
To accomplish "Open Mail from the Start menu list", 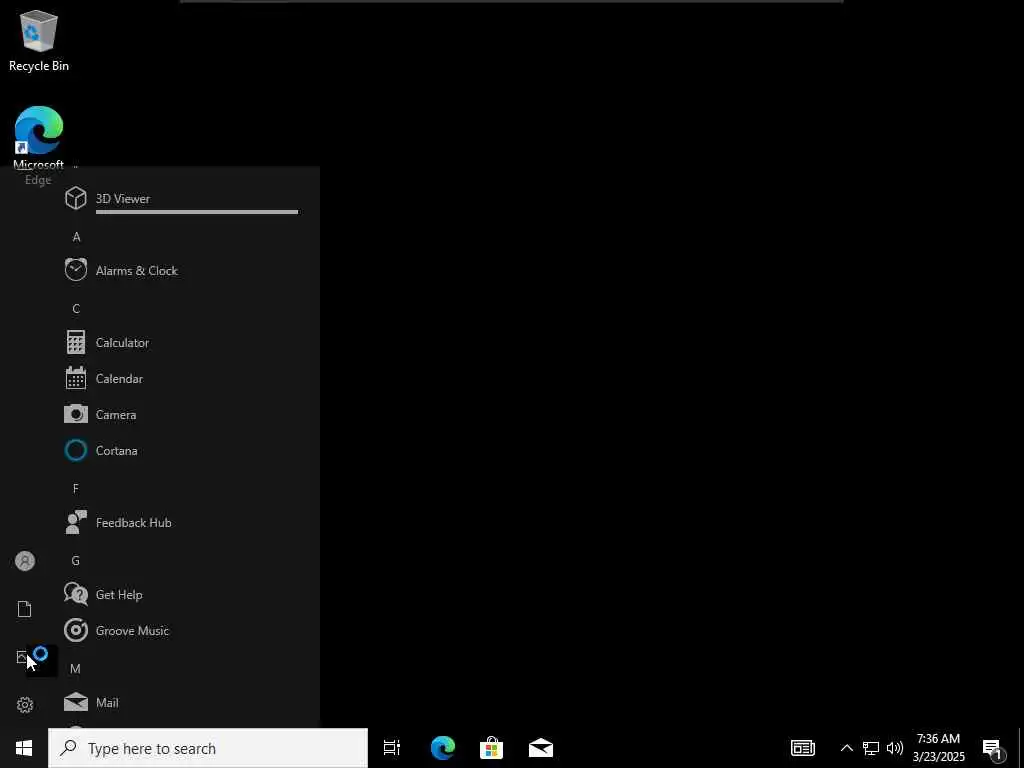I will 181,703.
